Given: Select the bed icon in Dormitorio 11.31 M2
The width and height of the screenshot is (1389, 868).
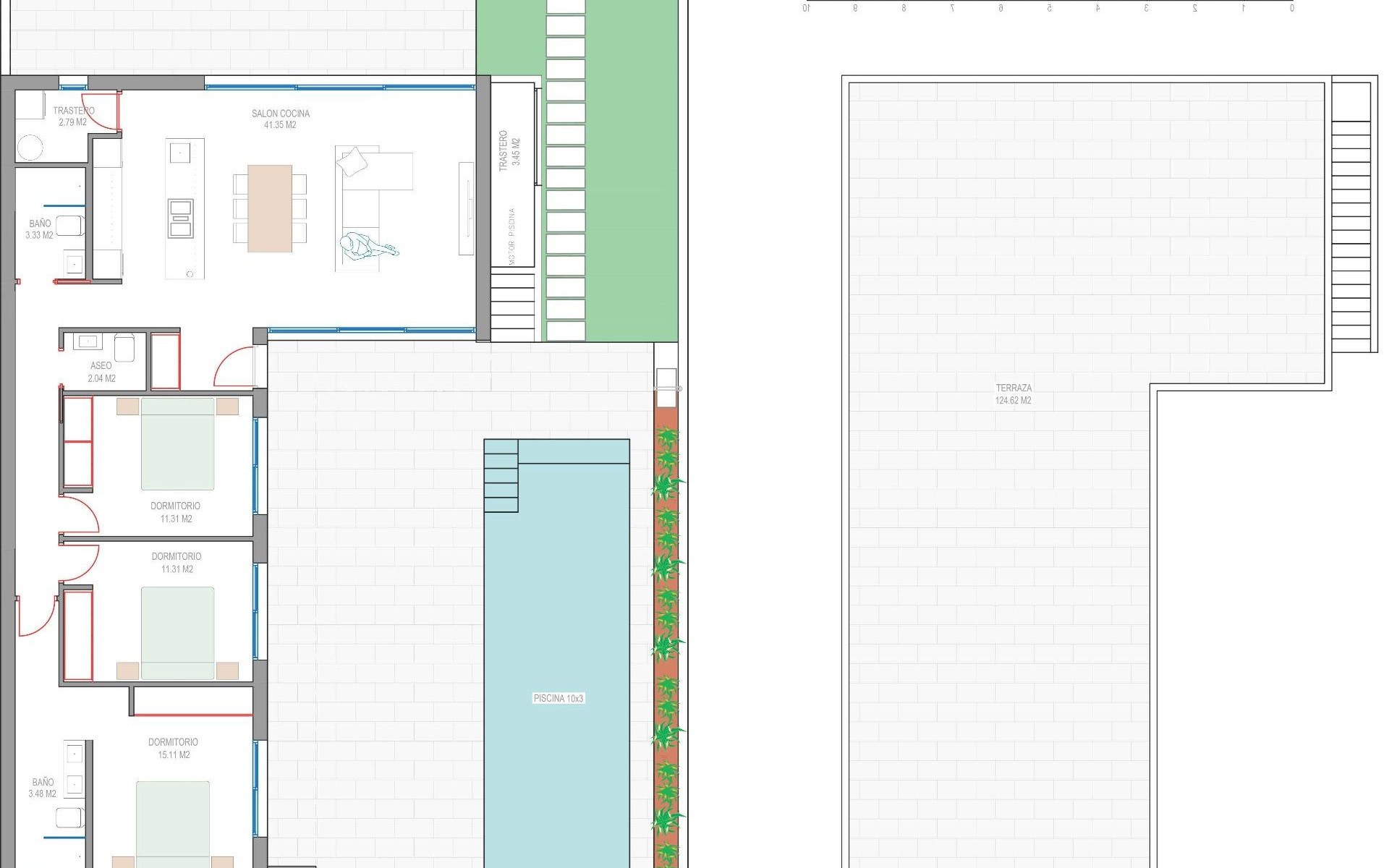Looking at the screenshot, I should (x=179, y=445).
